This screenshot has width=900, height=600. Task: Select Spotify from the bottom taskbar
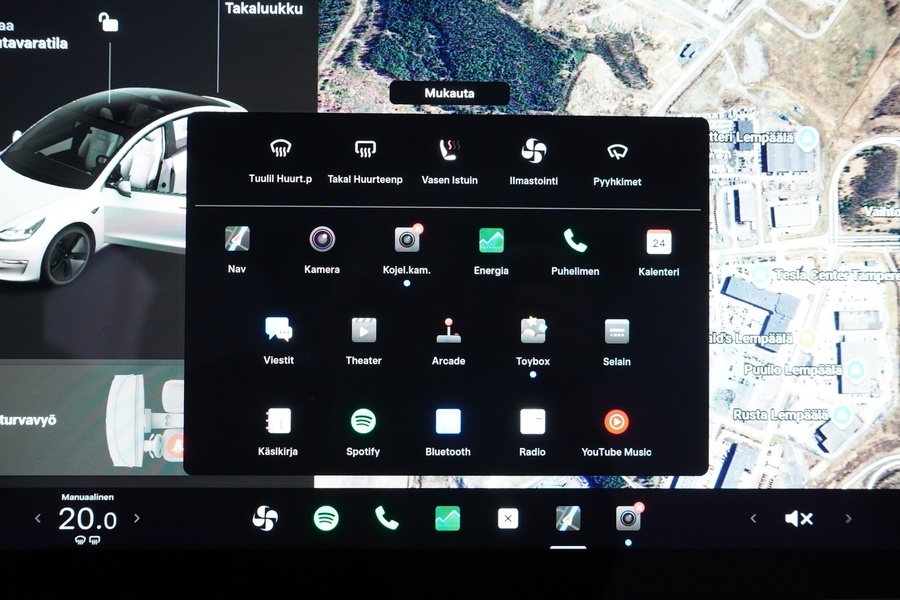click(x=325, y=518)
